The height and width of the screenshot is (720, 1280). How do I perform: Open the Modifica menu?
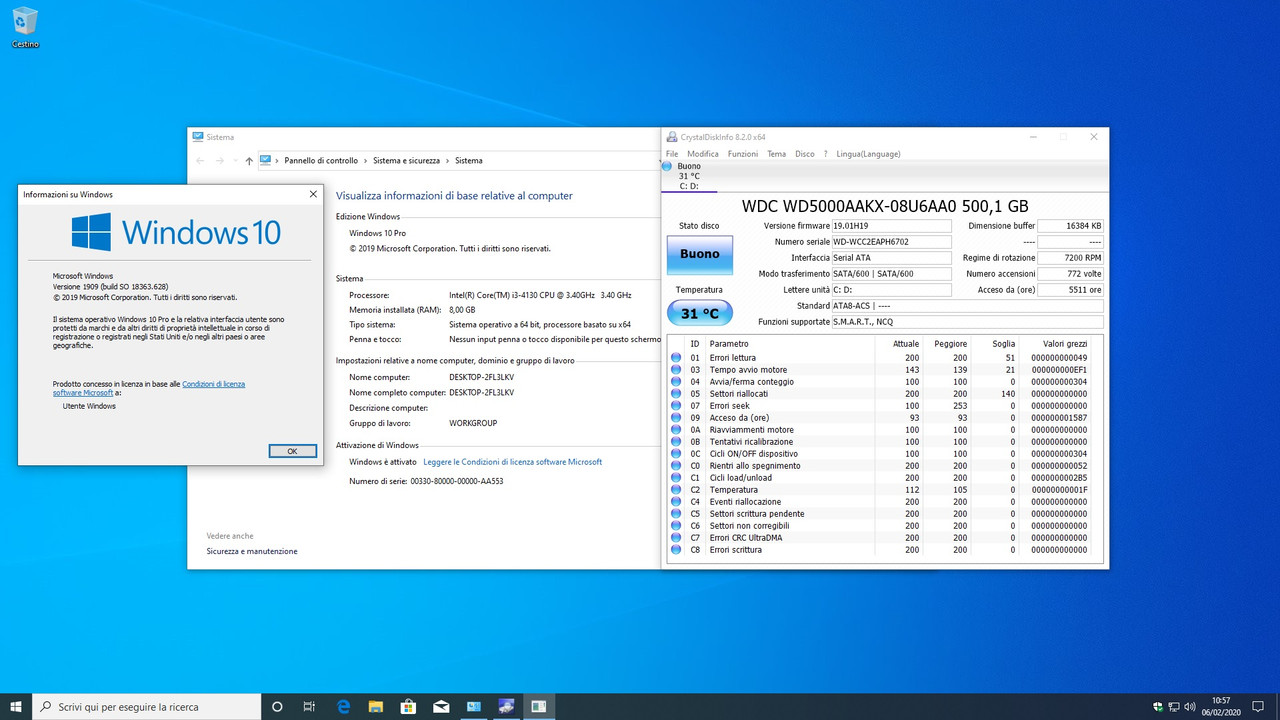703,154
